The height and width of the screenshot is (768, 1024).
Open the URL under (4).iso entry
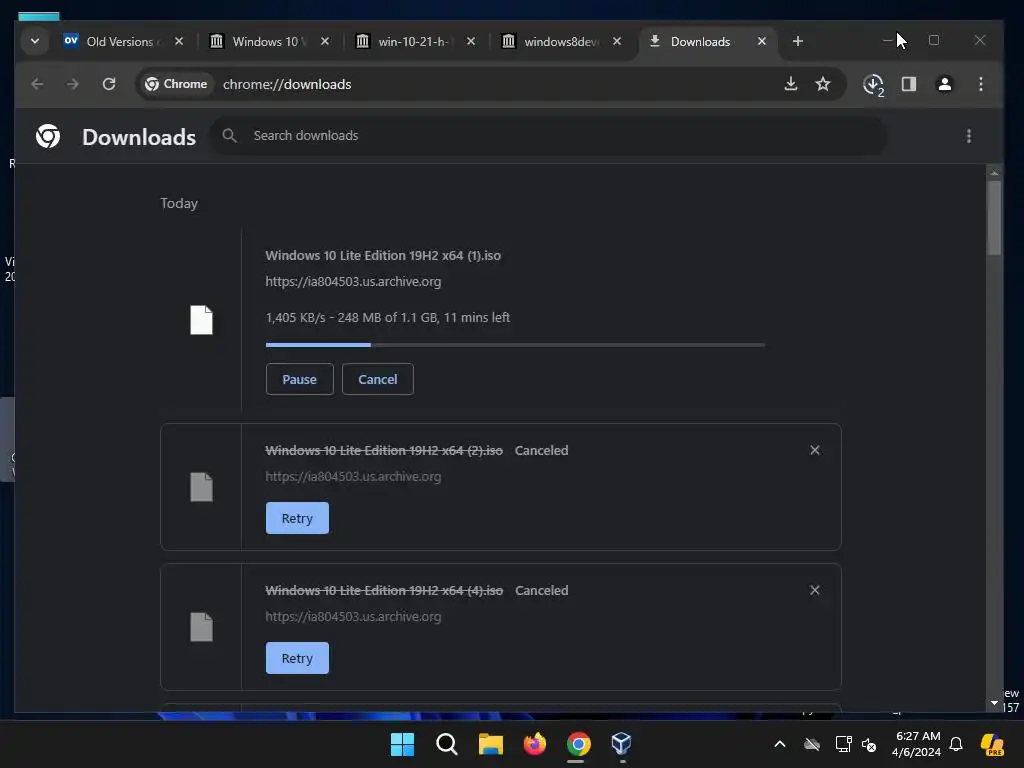[353, 616]
